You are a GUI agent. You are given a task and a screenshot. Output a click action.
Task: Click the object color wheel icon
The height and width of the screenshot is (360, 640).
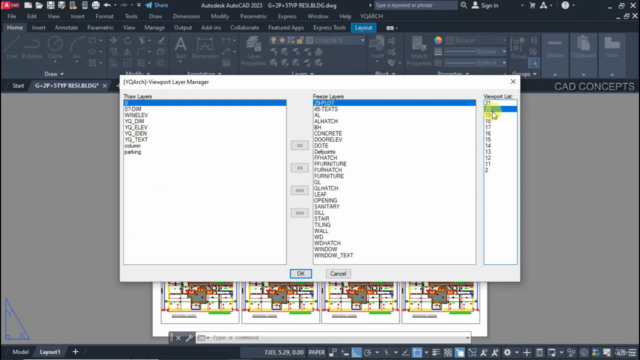point(438,40)
